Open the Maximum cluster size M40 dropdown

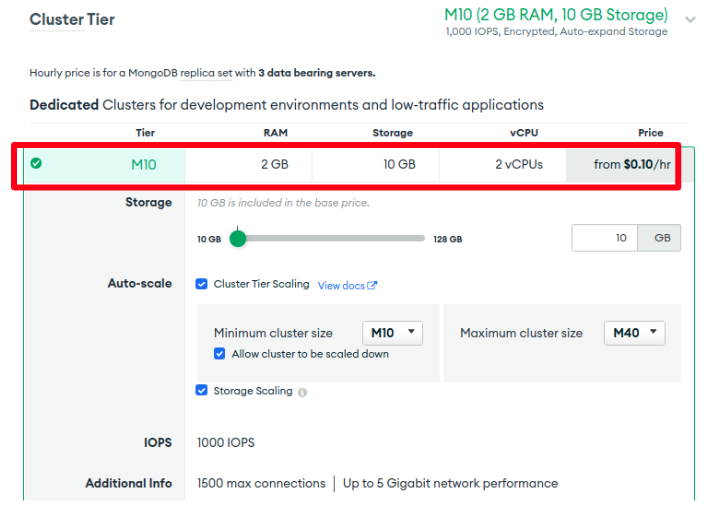(634, 333)
